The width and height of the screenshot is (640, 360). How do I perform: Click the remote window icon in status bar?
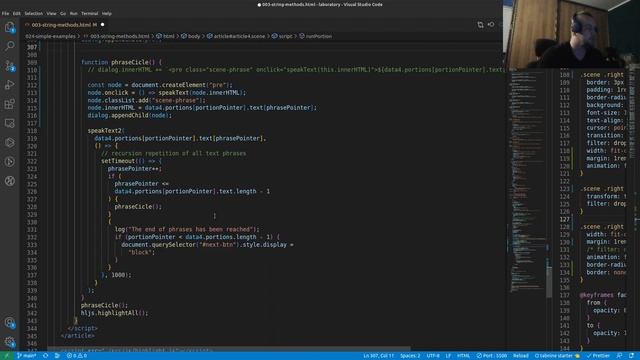[6, 356]
